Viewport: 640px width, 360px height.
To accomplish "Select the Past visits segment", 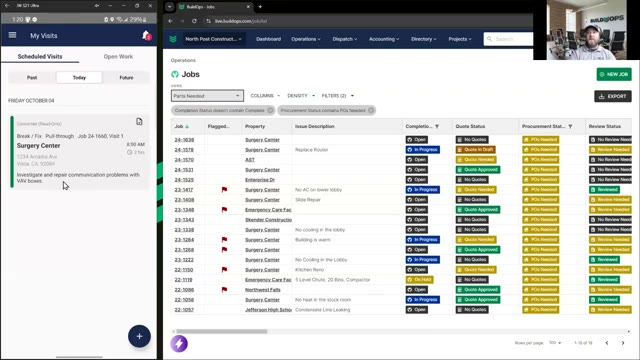I will (32, 78).
